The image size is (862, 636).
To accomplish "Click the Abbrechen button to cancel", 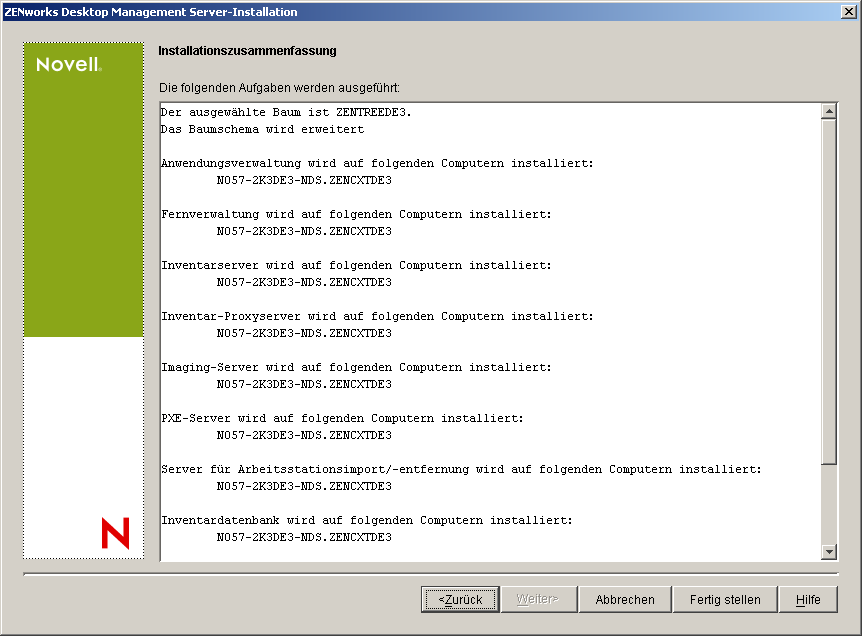I will 625,599.
